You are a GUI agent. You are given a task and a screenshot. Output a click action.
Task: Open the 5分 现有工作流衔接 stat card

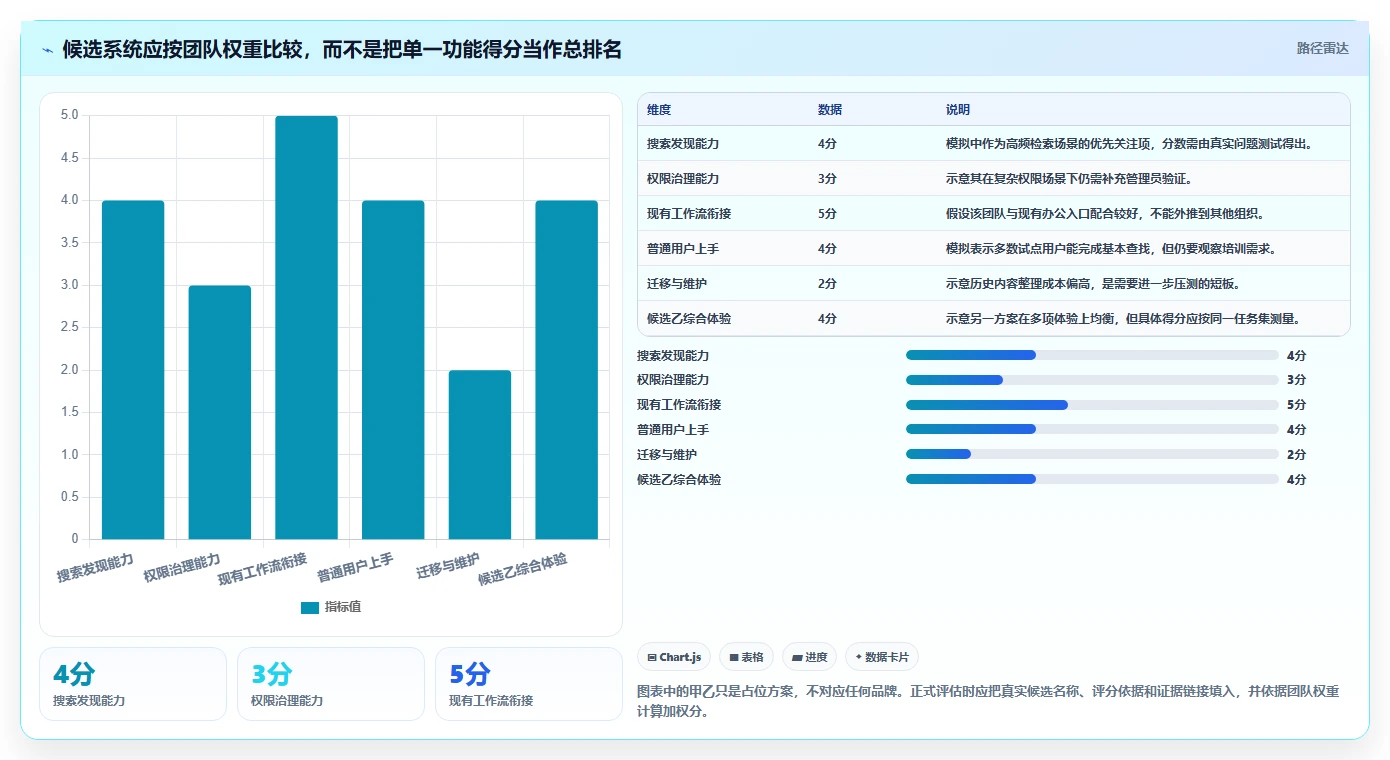529,684
